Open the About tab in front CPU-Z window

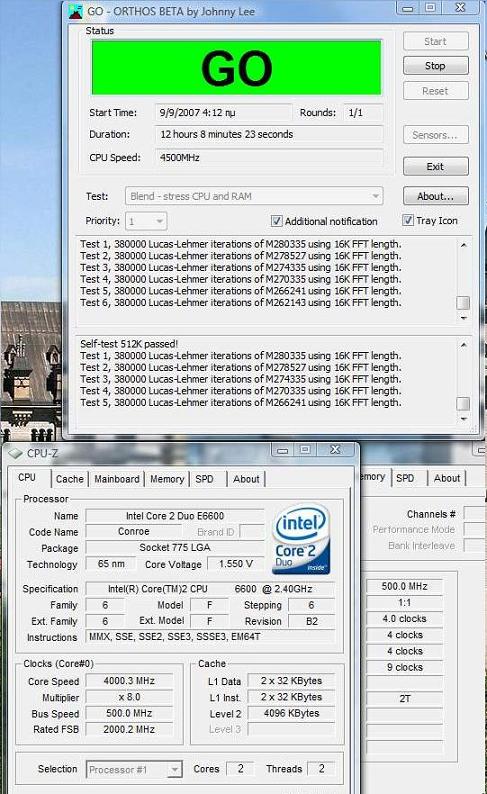tap(246, 479)
